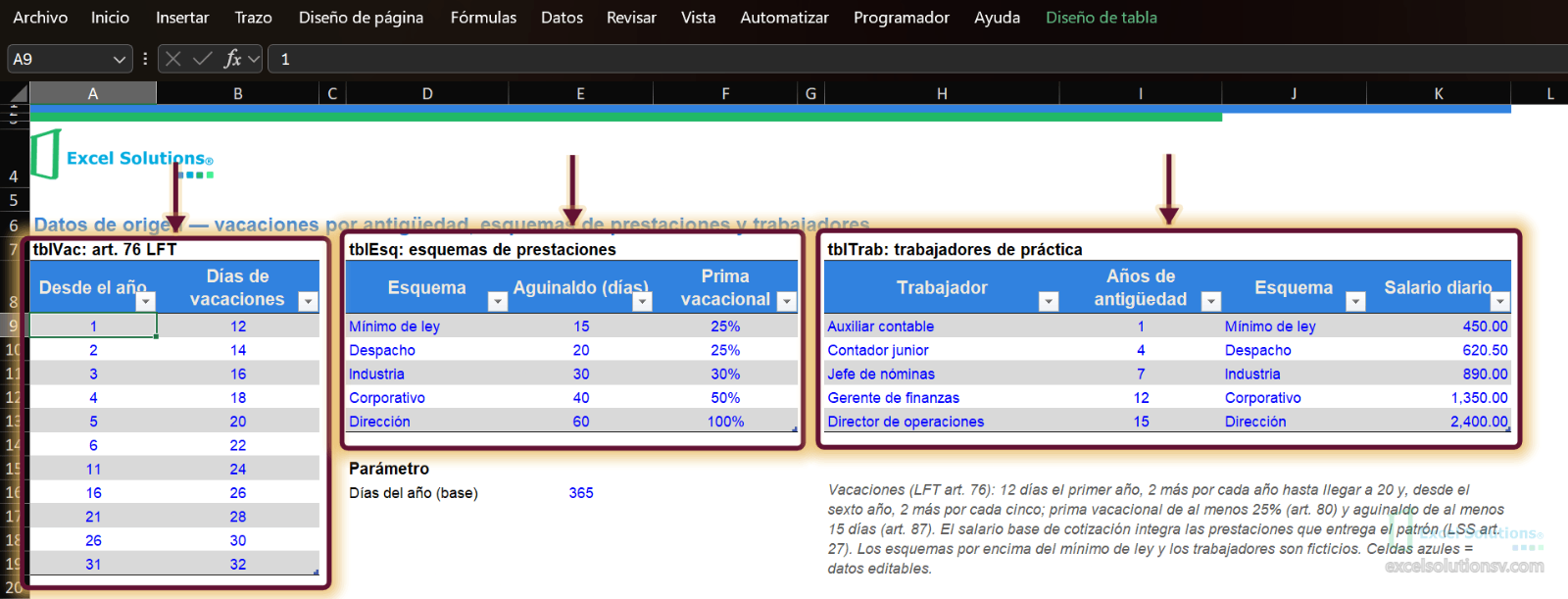The height and width of the screenshot is (599, 1568).
Task: Select the Mínimo de ley cell in tblEsq
Action: click(x=427, y=326)
